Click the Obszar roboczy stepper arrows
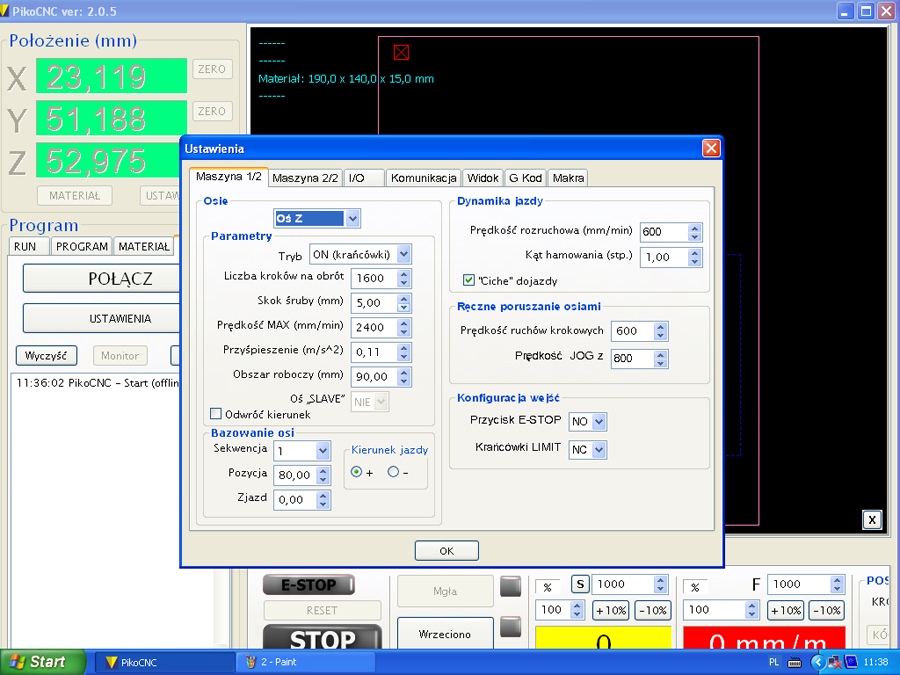 point(404,377)
